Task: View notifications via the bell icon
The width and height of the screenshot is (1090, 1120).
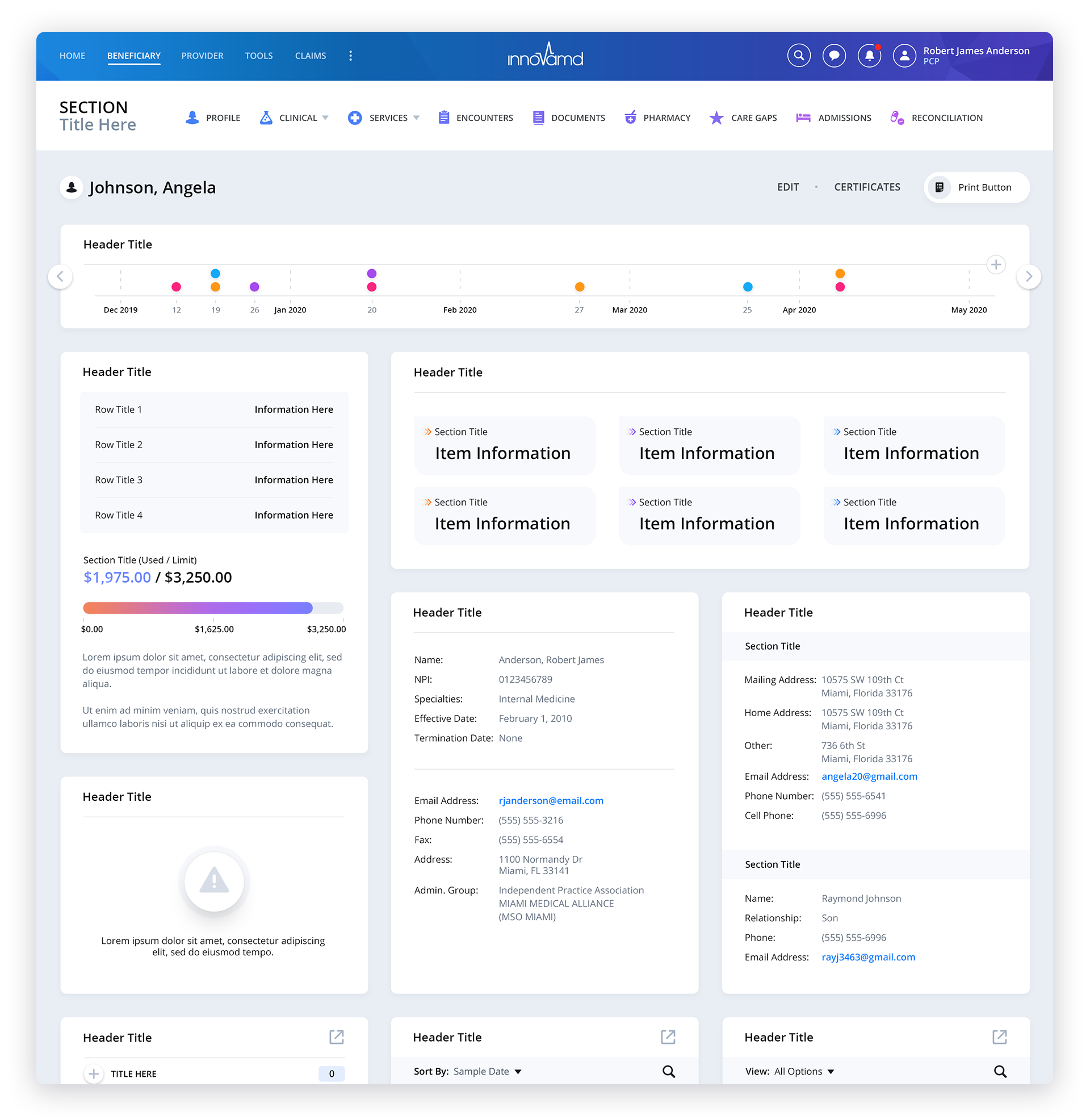Action: pos(869,56)
